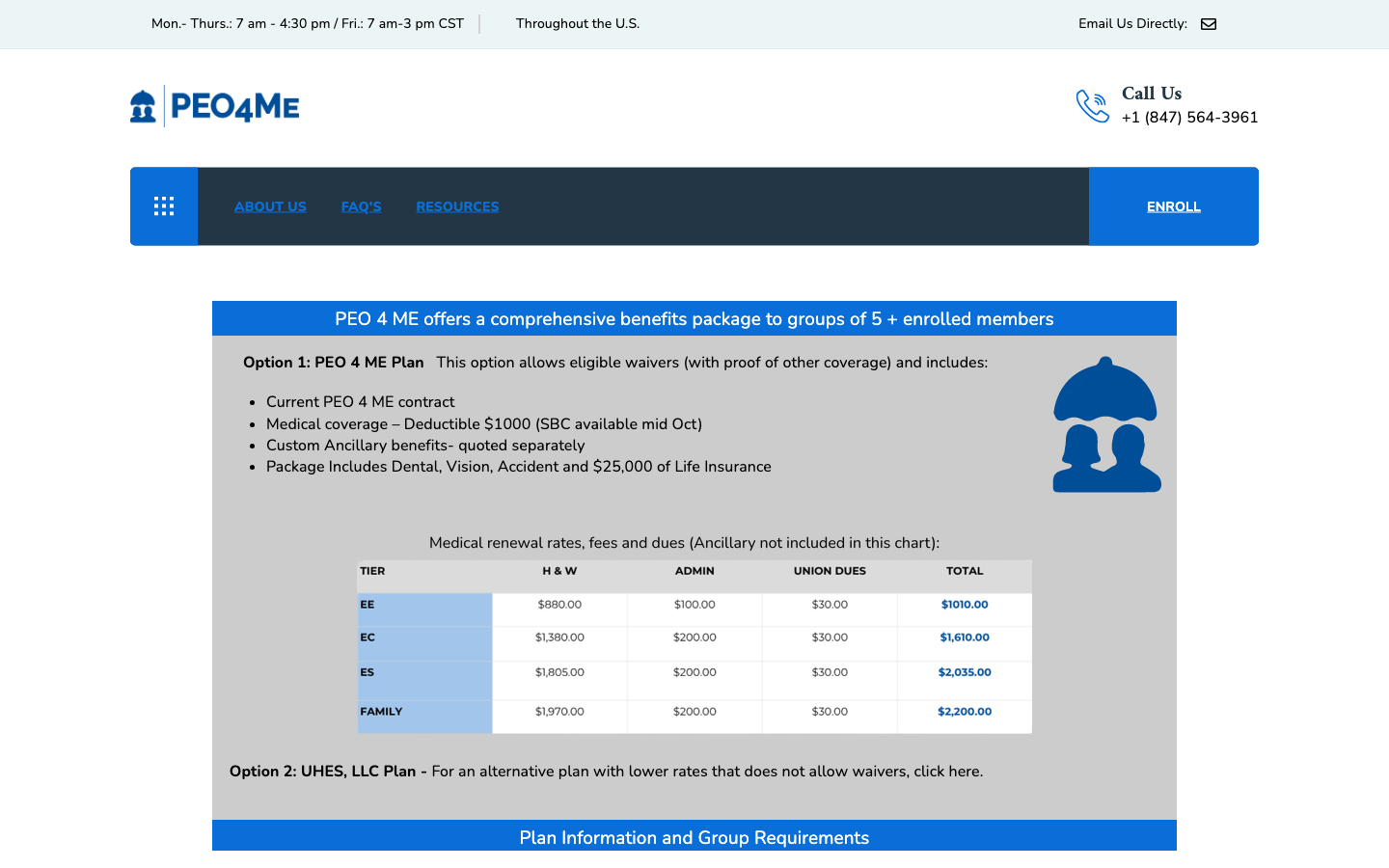Click the $1010.00 total for EE
This screenshot has height=868, width=1389.
965,605
